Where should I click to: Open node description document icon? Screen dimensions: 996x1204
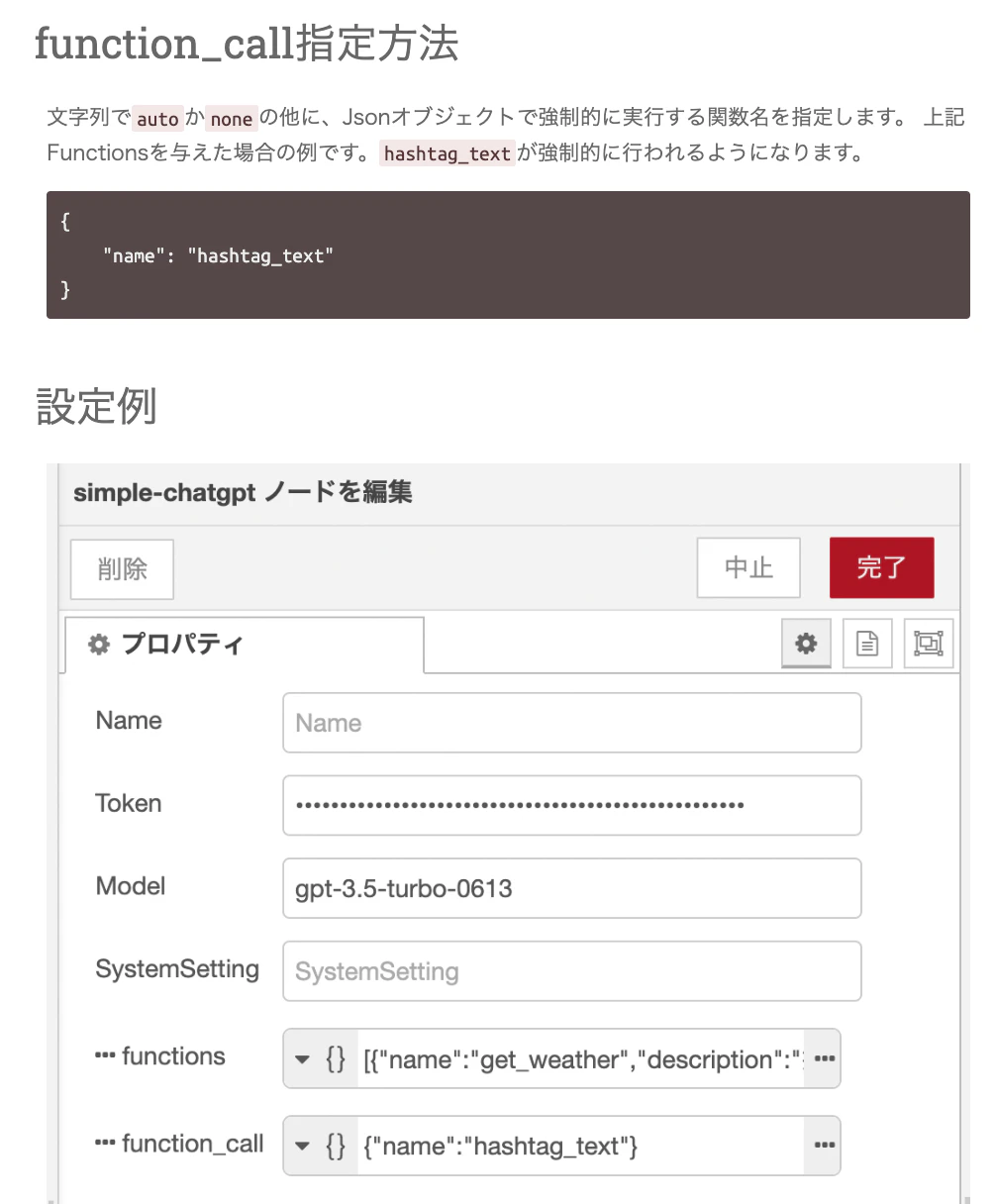[867, 644]
